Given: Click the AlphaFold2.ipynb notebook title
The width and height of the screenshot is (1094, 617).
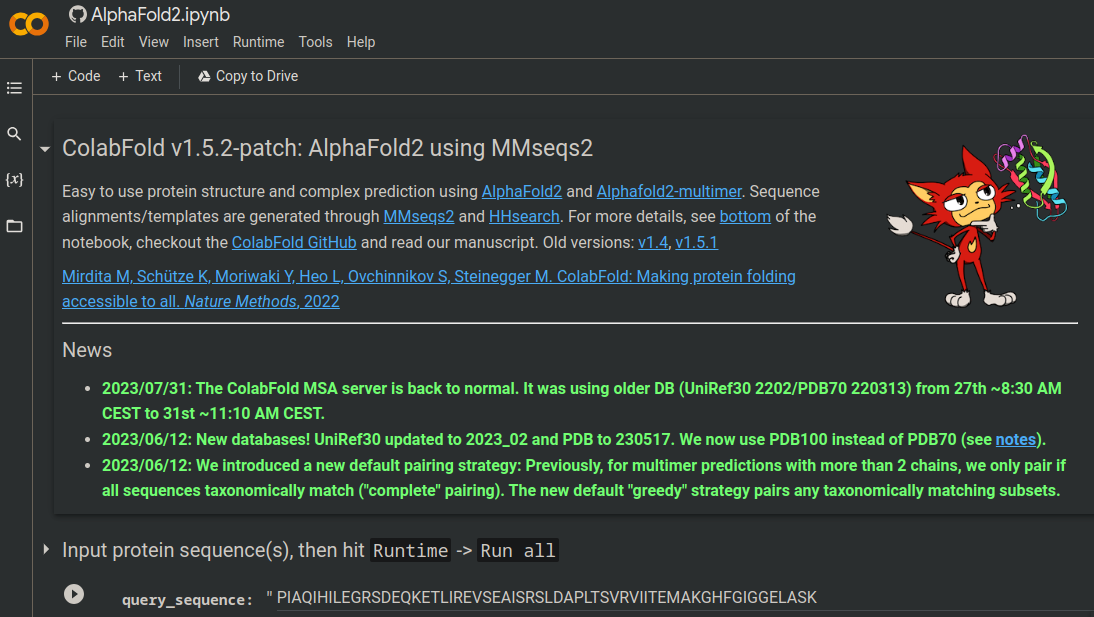Looking at the screenshot, I should pyautogui.click(x=160, y=15).
